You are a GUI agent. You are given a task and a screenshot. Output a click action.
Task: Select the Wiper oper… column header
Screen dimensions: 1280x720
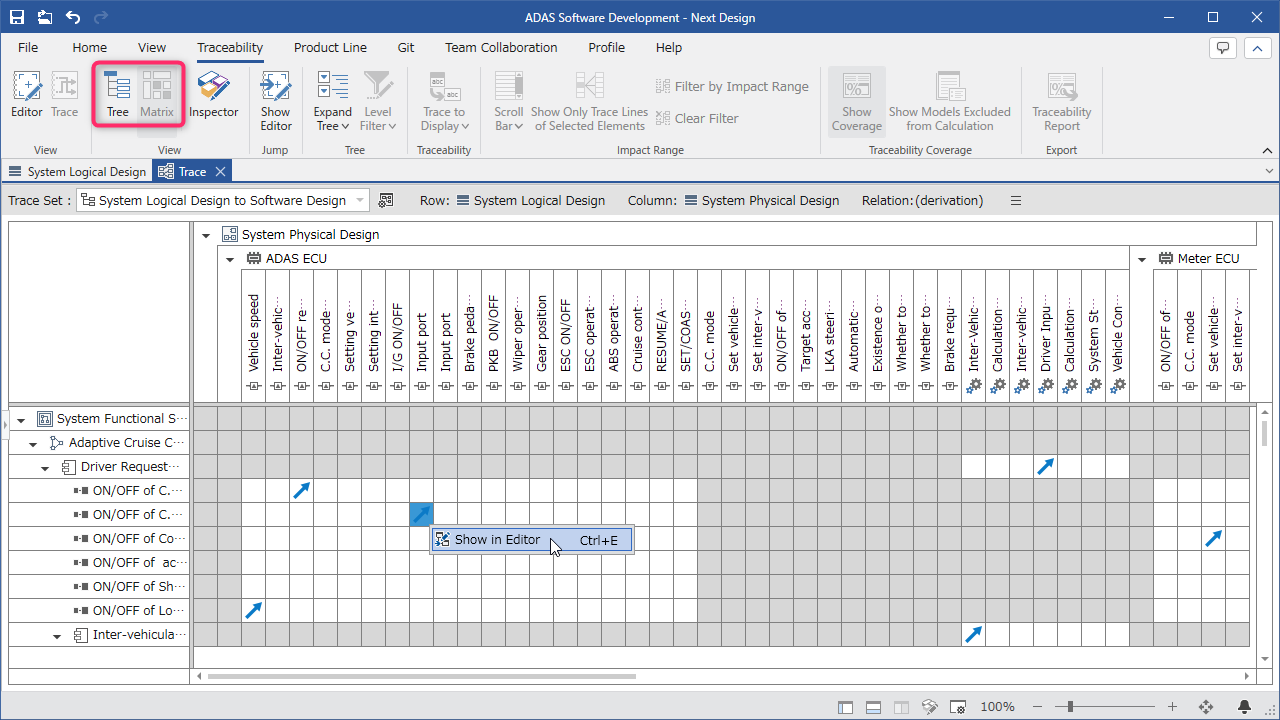click(518, 336)
